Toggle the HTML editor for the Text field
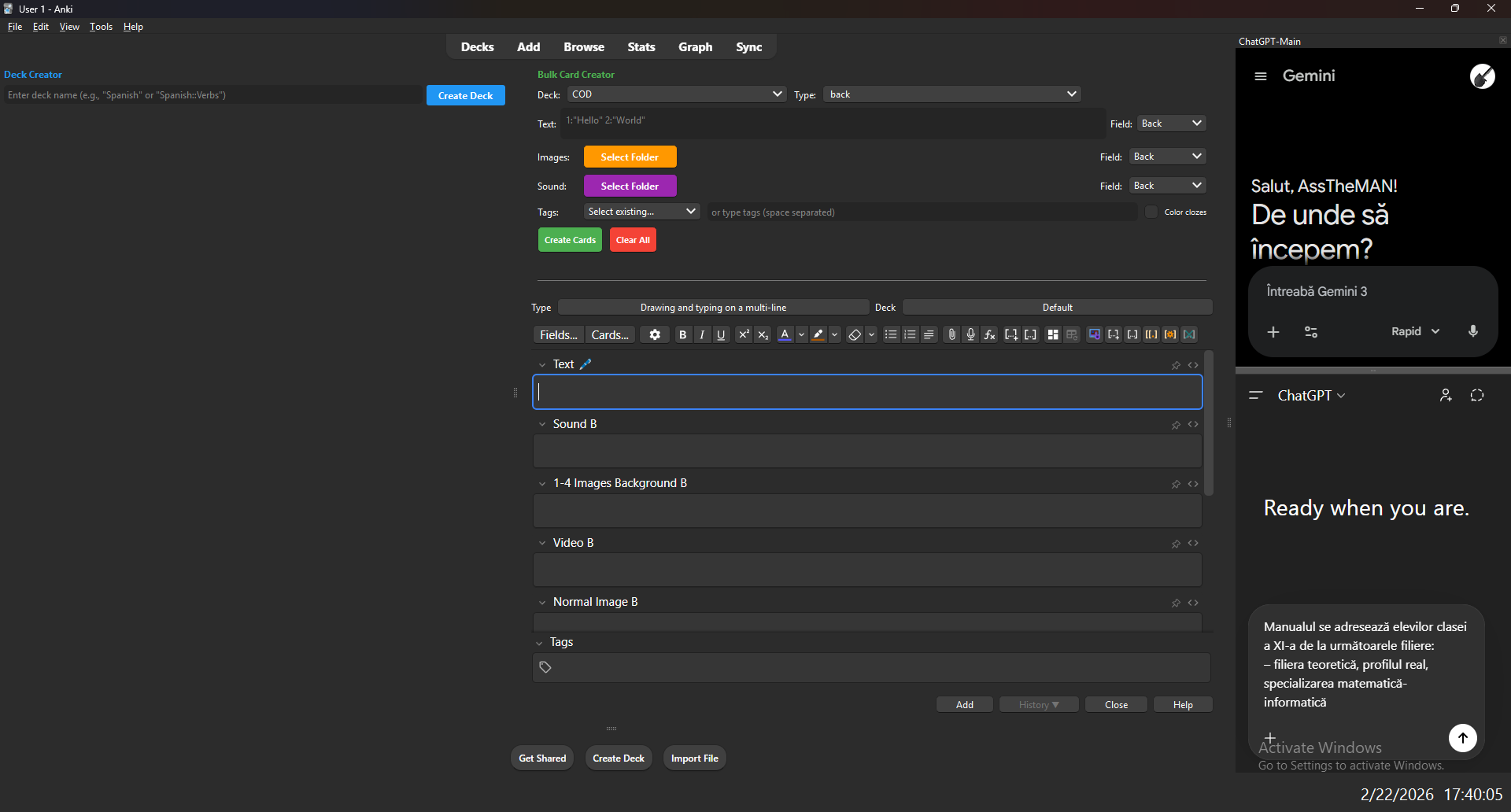1511x812 pixels. coord(1194,364)
